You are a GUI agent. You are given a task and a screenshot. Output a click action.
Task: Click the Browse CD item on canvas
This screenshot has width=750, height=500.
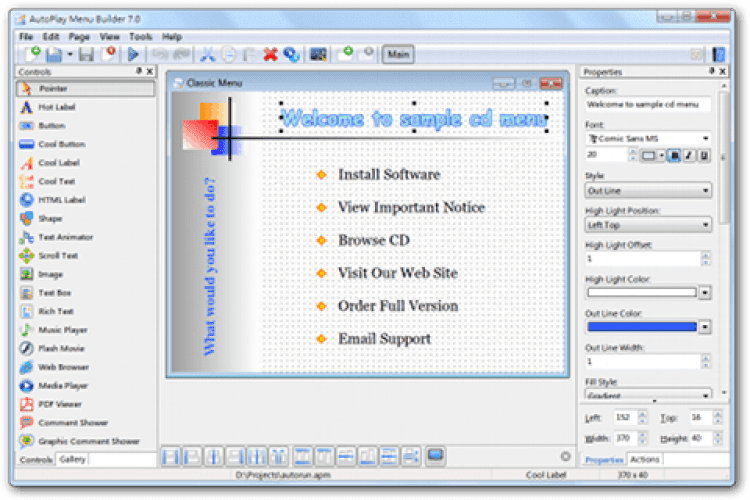374,240
